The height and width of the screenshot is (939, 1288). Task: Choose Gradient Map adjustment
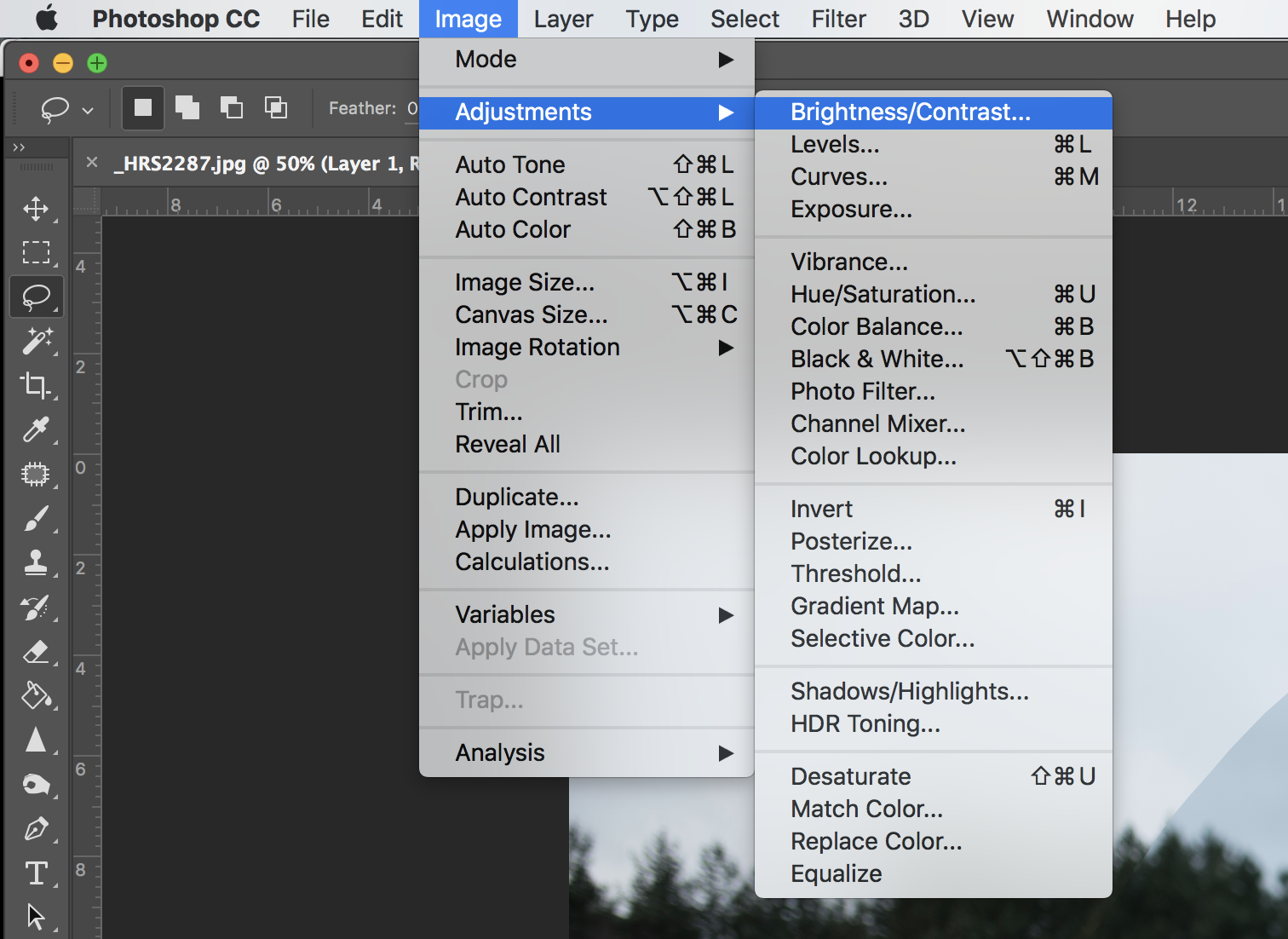click(x=934, y=607)
